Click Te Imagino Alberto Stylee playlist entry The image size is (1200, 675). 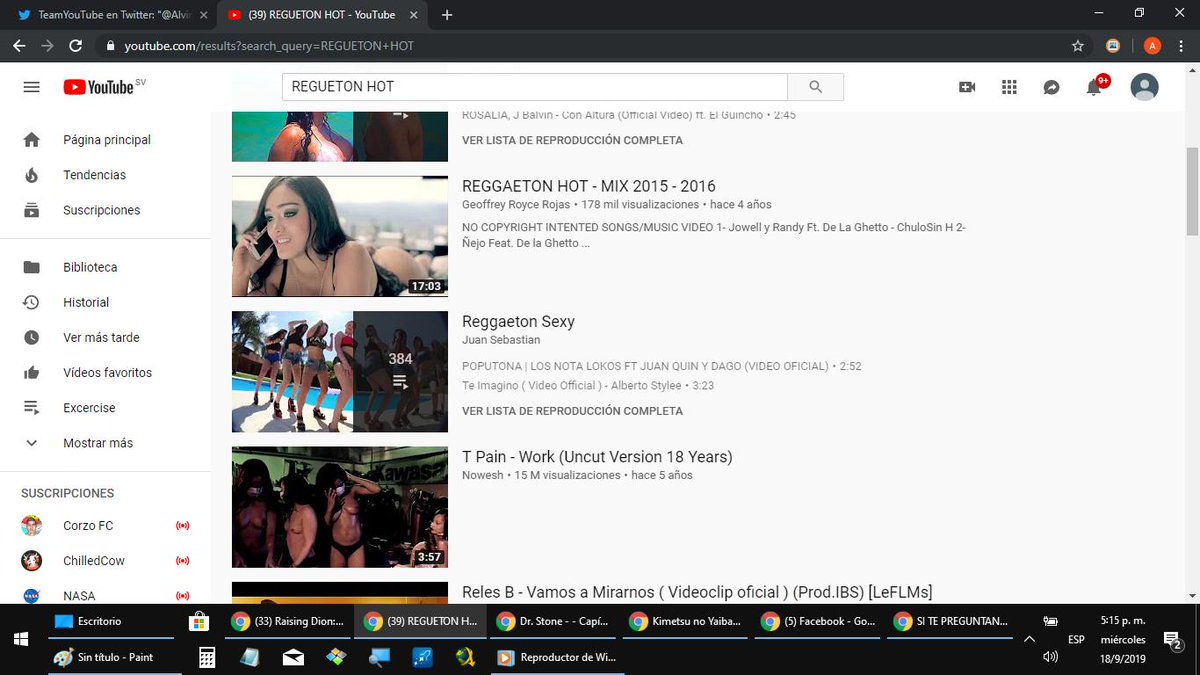(588, 385)
